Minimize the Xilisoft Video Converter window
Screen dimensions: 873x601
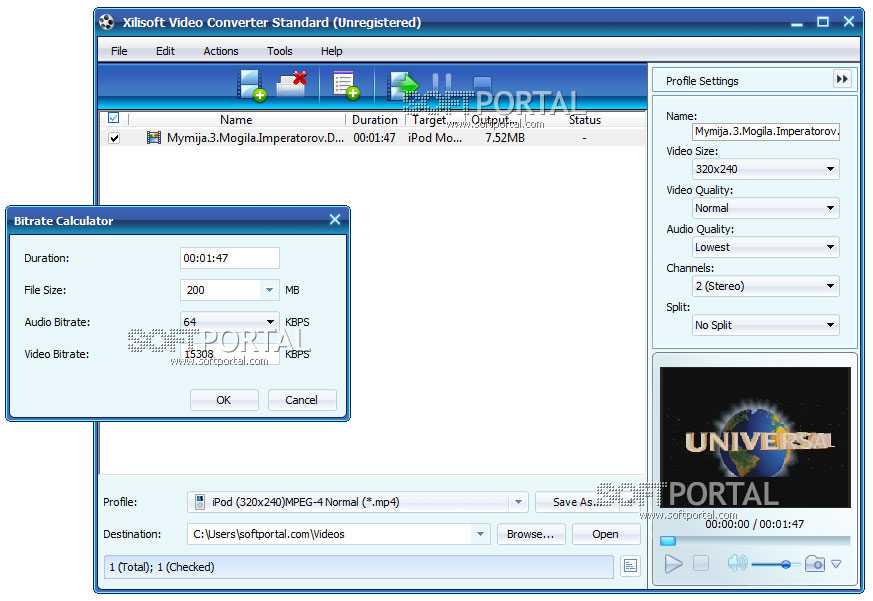click(x=797, y=23)
